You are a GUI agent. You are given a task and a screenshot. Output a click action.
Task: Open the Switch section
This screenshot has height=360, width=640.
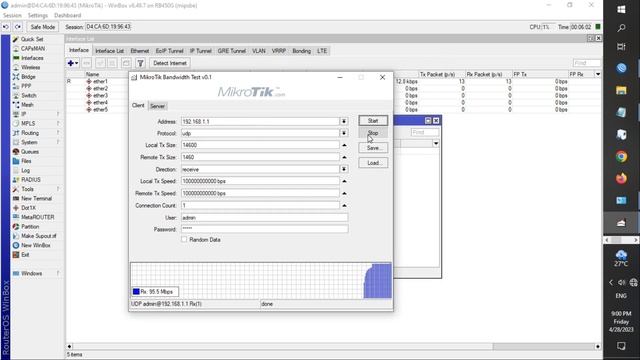(28, 96)
